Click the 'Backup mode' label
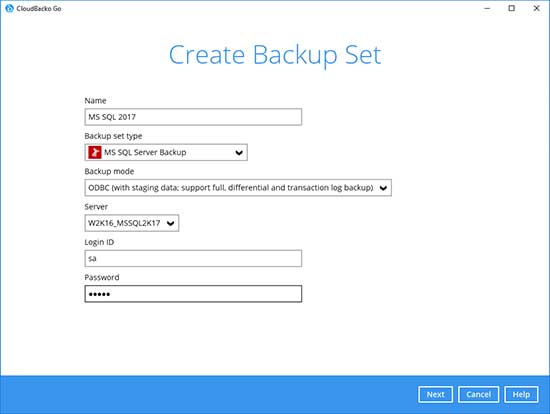Image resolution: width=550 pixels, height=414 pixels. (109, 171)
